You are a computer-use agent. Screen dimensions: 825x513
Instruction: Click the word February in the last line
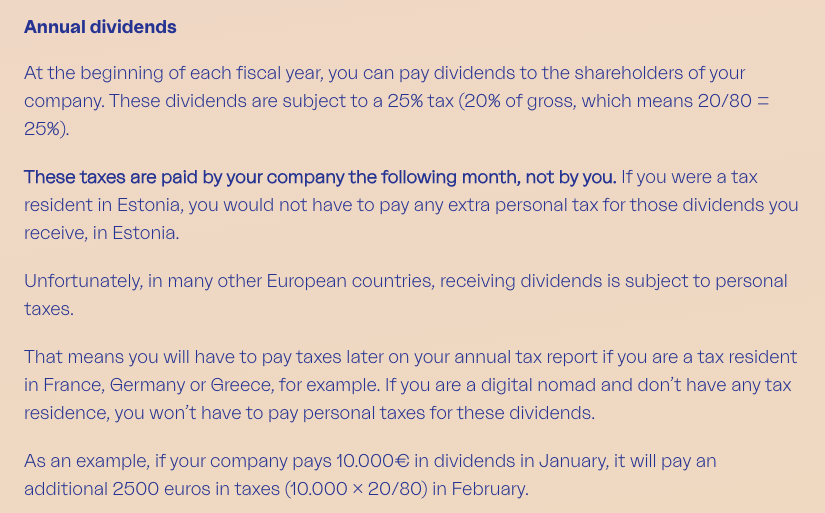click(x=489, y=489)
